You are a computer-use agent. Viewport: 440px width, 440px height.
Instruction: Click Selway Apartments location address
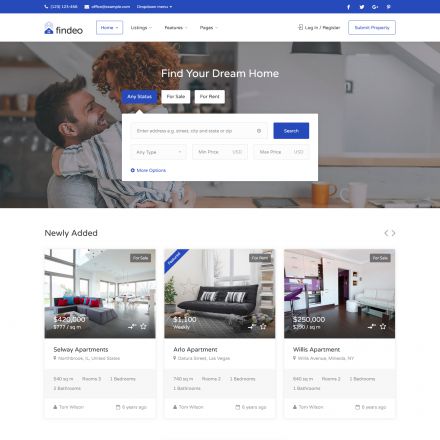click(x=87, y=358)
